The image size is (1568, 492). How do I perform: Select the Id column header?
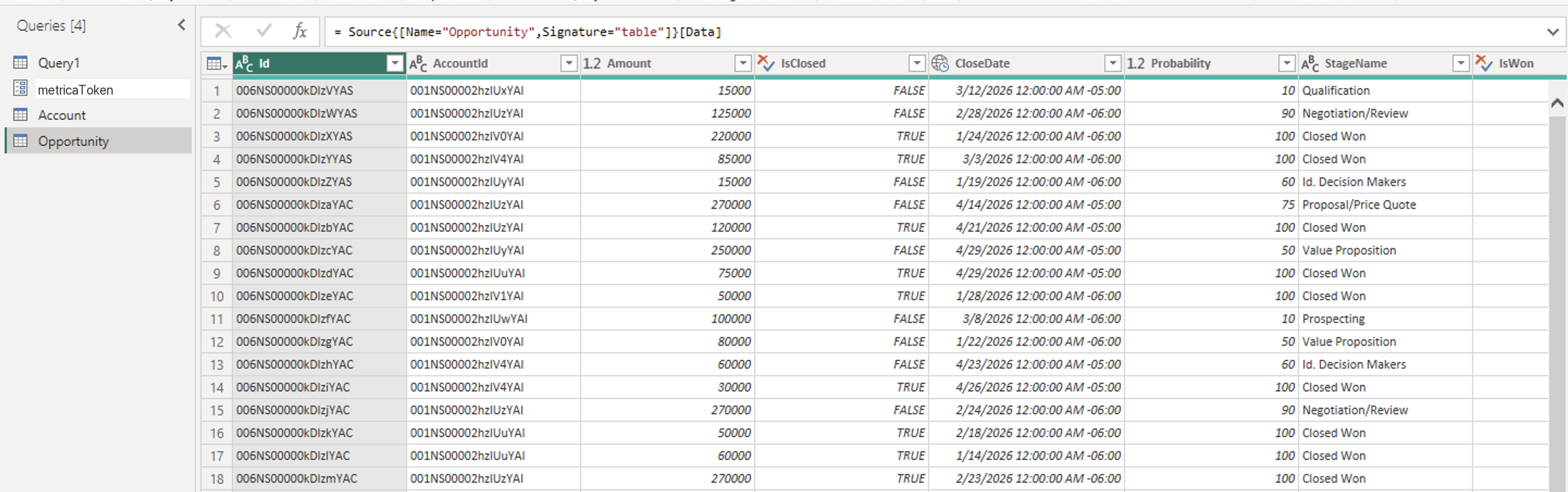[319, 63]
